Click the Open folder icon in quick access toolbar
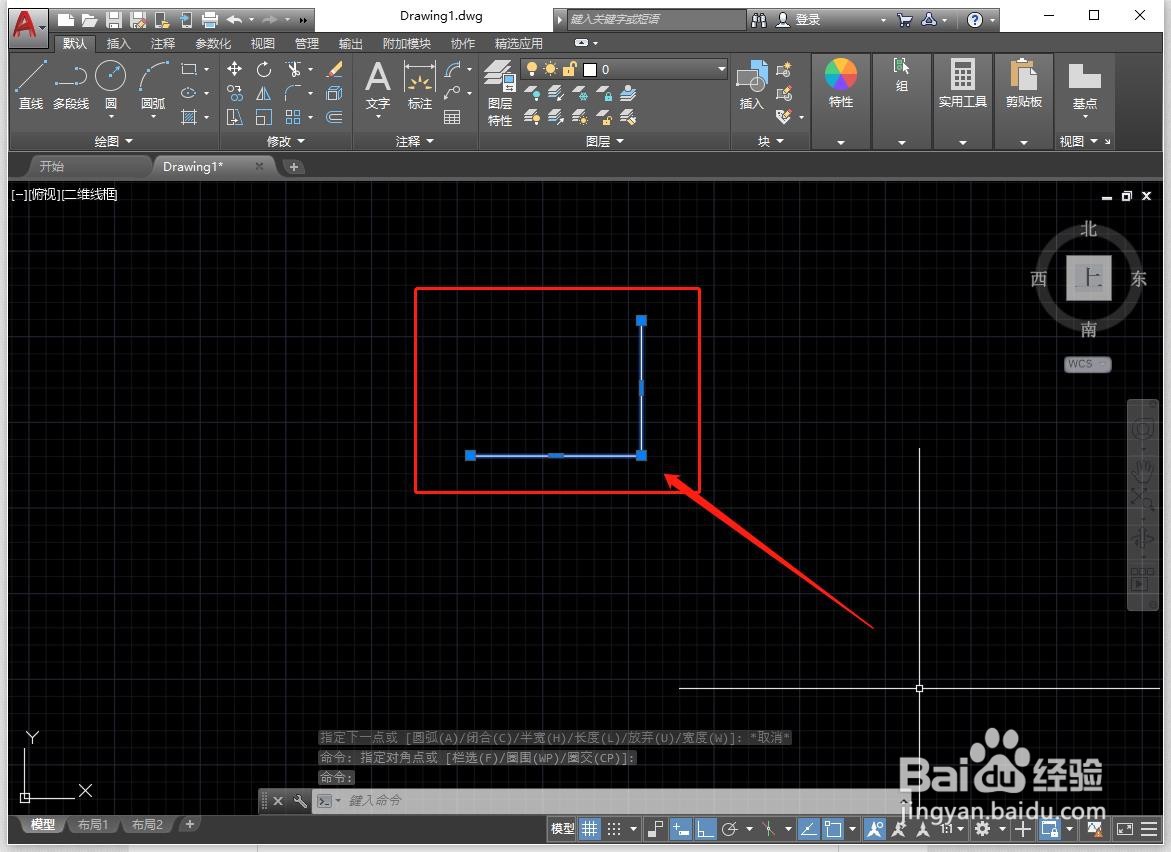This screenshot has height=852, width=1171. [90, 20]
